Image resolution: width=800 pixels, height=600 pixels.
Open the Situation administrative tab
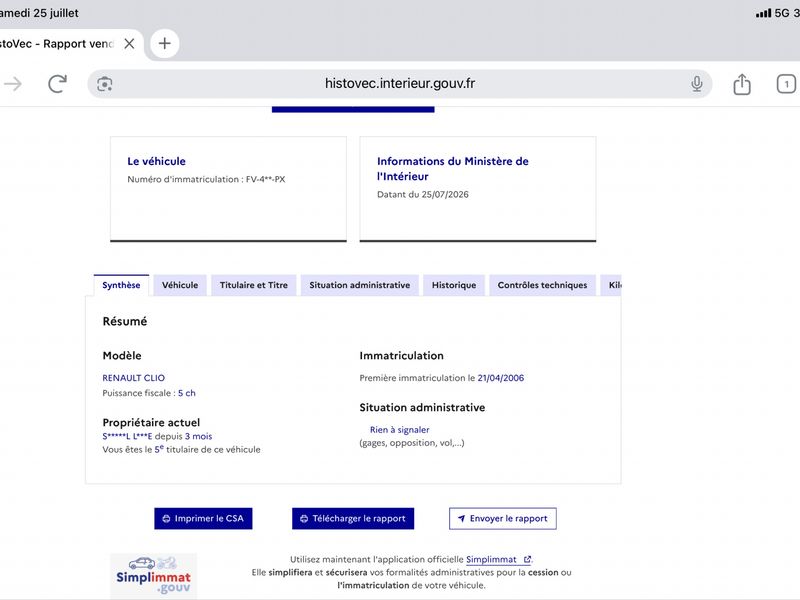[360, 285]
